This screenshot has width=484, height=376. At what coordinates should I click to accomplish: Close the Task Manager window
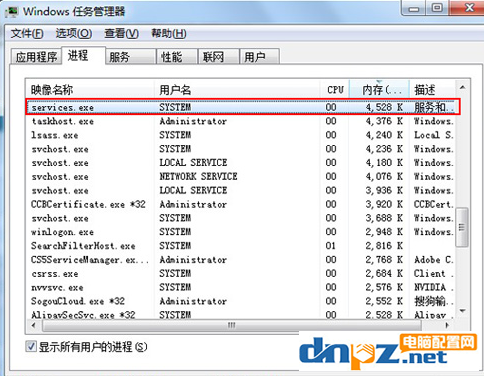pos(469,8)
